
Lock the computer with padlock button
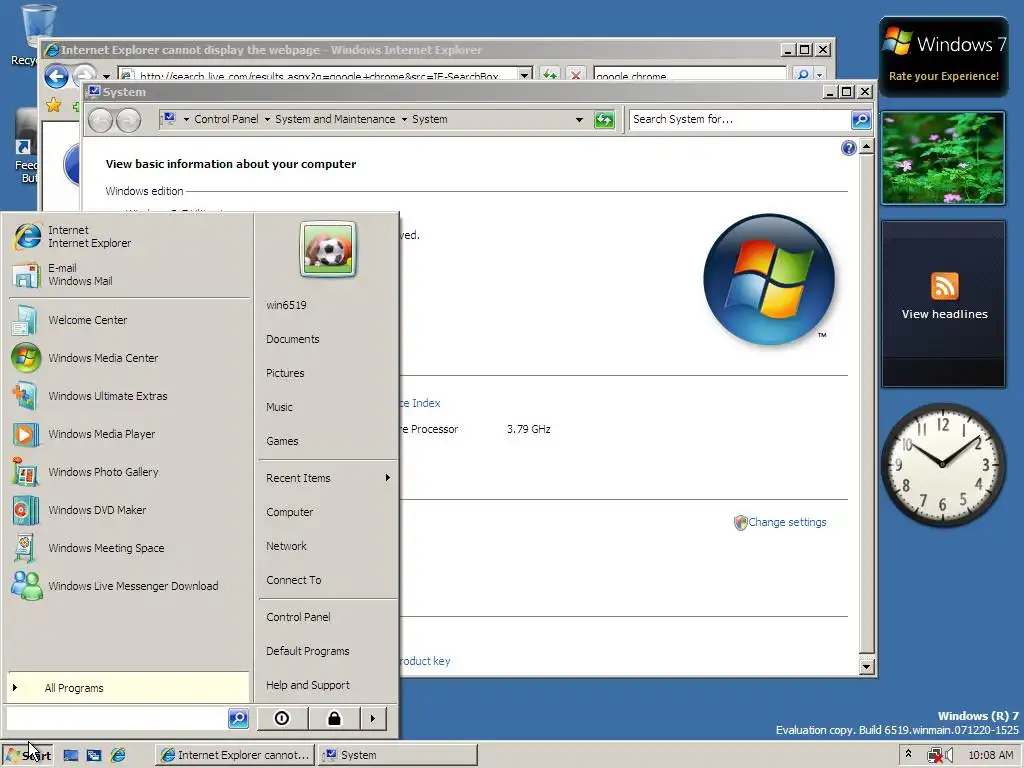point(334,718)
